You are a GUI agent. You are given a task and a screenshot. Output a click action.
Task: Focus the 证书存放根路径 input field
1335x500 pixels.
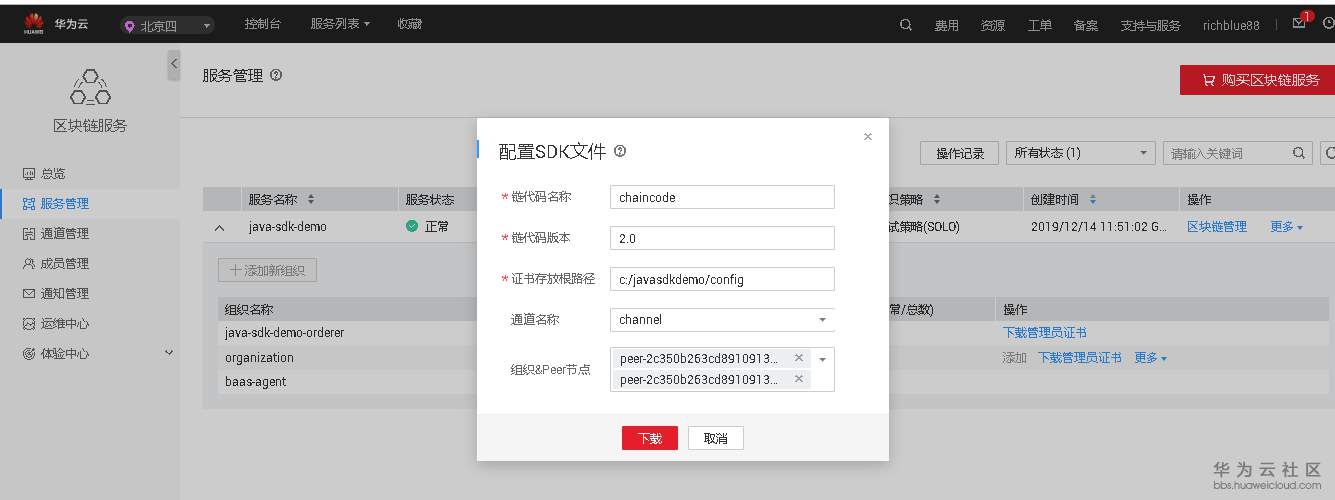click(x=722, y=279)
